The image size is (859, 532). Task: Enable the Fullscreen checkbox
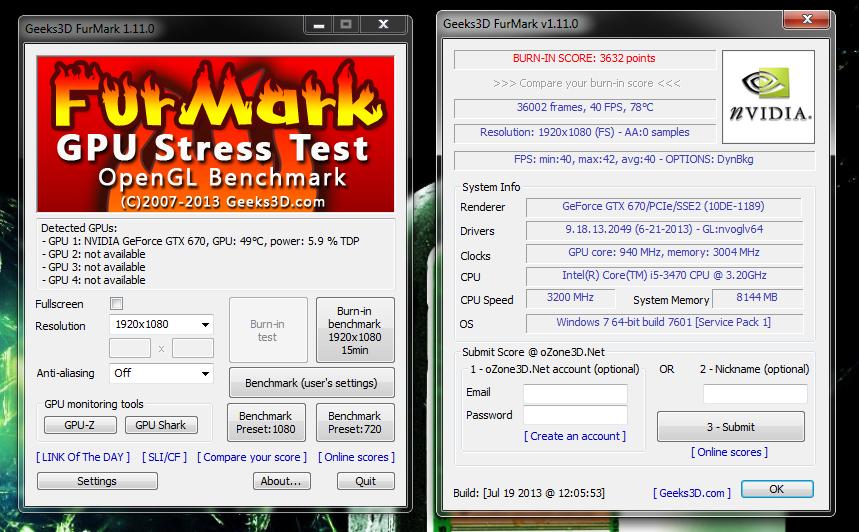tap(117, 304)
